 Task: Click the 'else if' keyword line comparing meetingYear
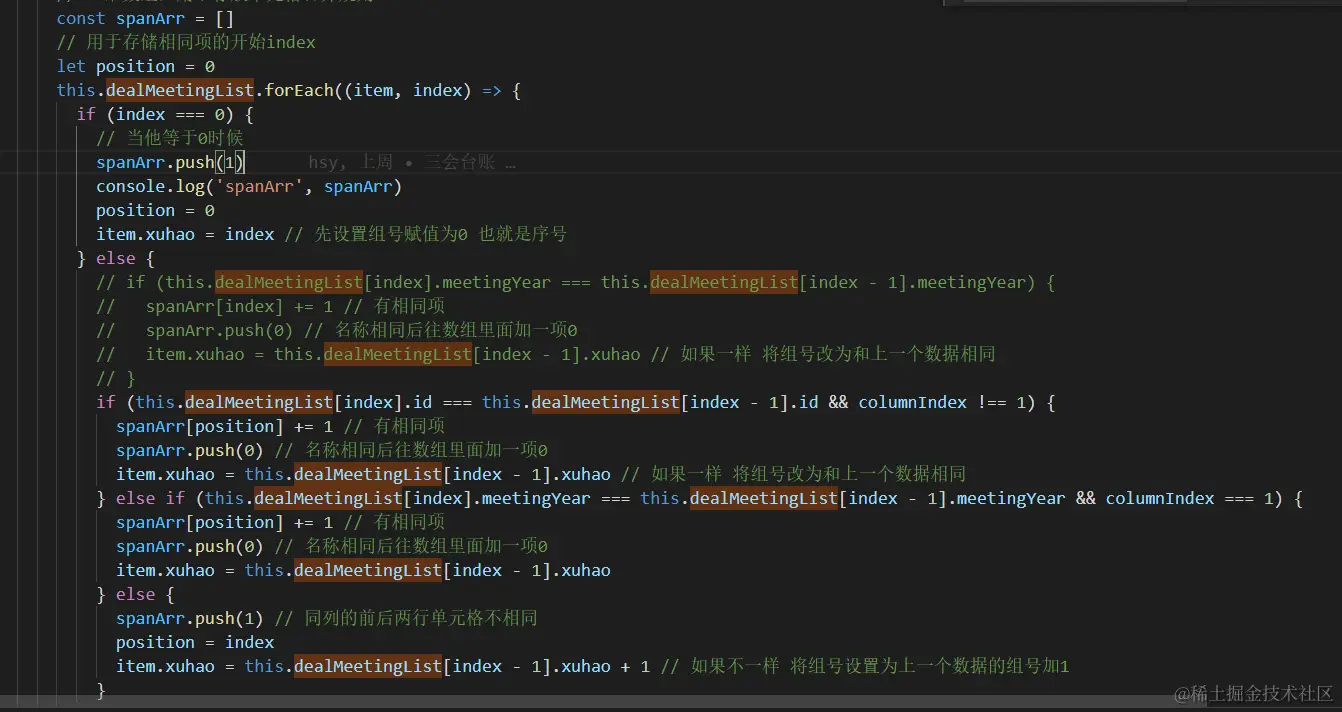point(699,498)
